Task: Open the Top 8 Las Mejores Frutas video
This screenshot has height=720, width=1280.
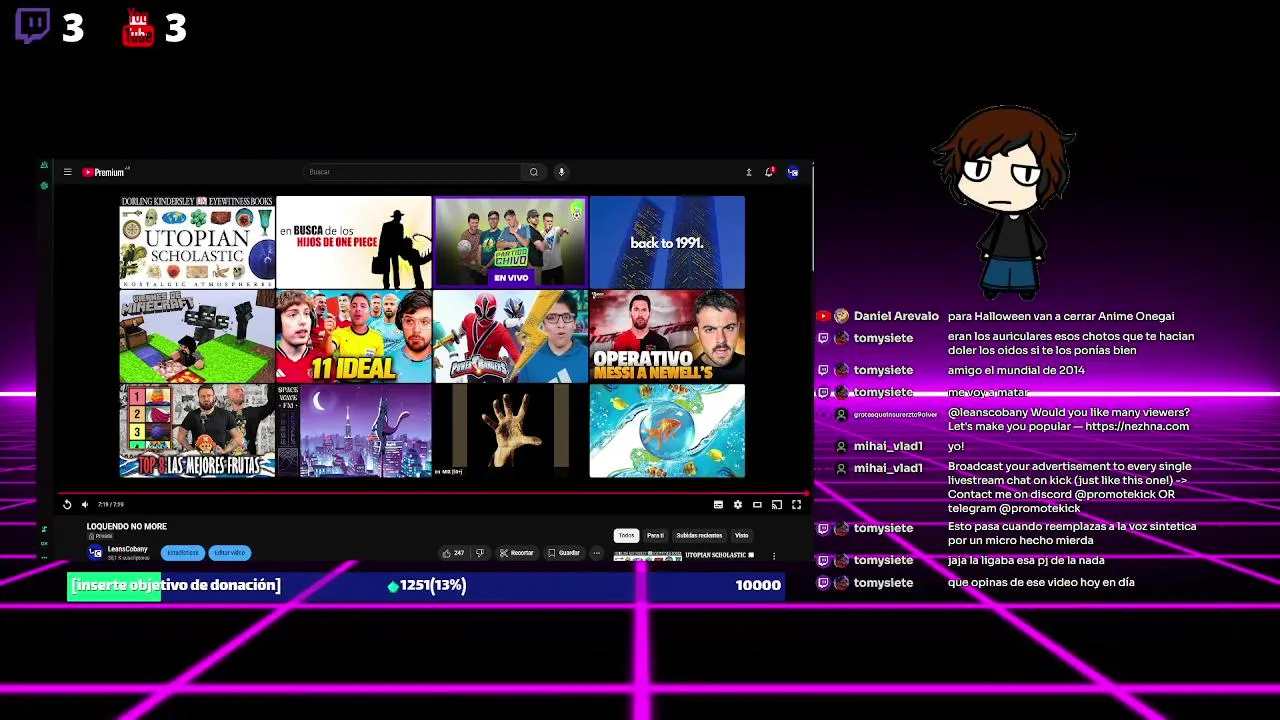Action: 197,430
